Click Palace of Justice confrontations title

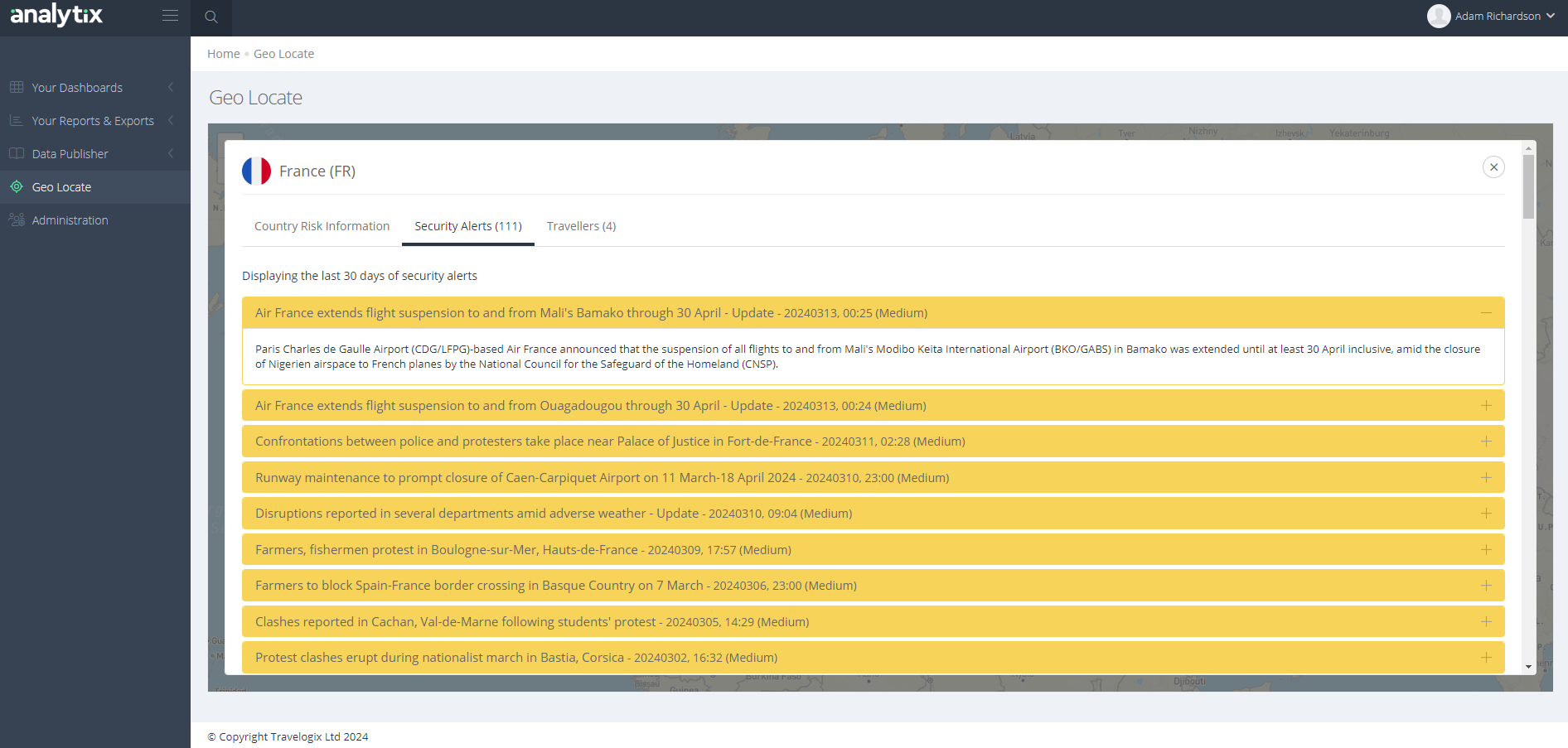610,442
